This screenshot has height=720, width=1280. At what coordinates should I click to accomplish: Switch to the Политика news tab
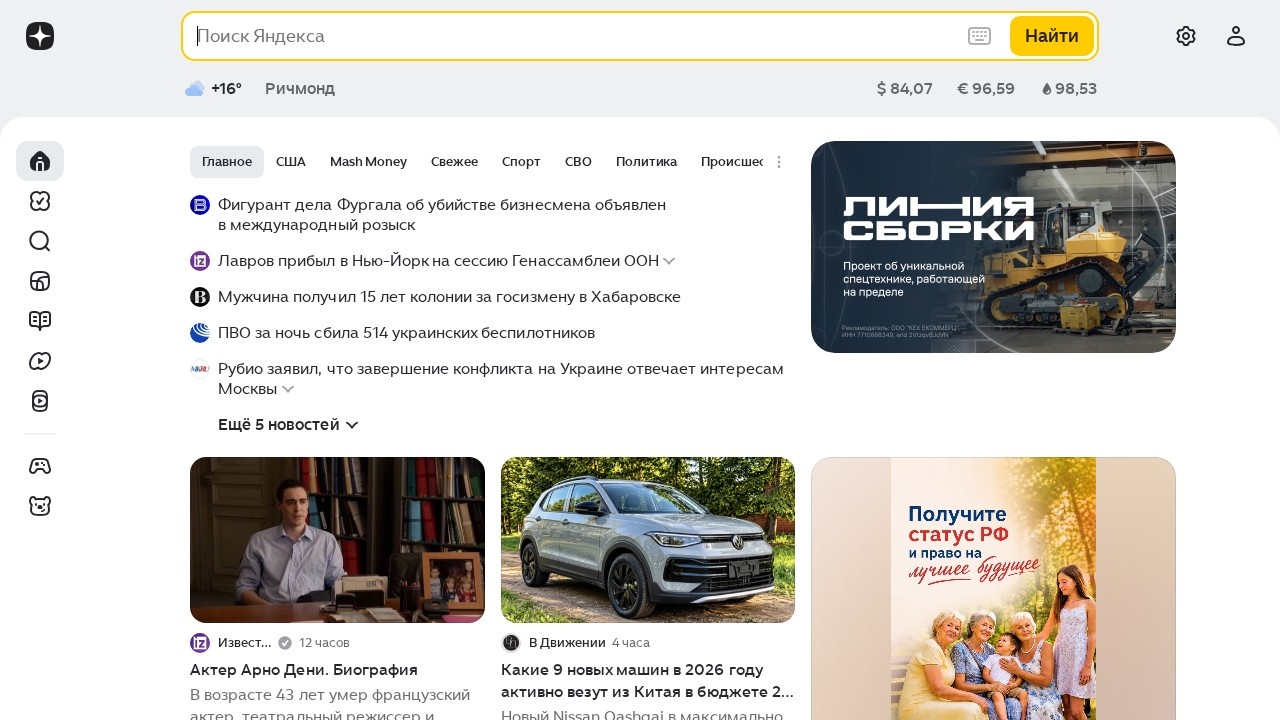[x=646, y=162]
